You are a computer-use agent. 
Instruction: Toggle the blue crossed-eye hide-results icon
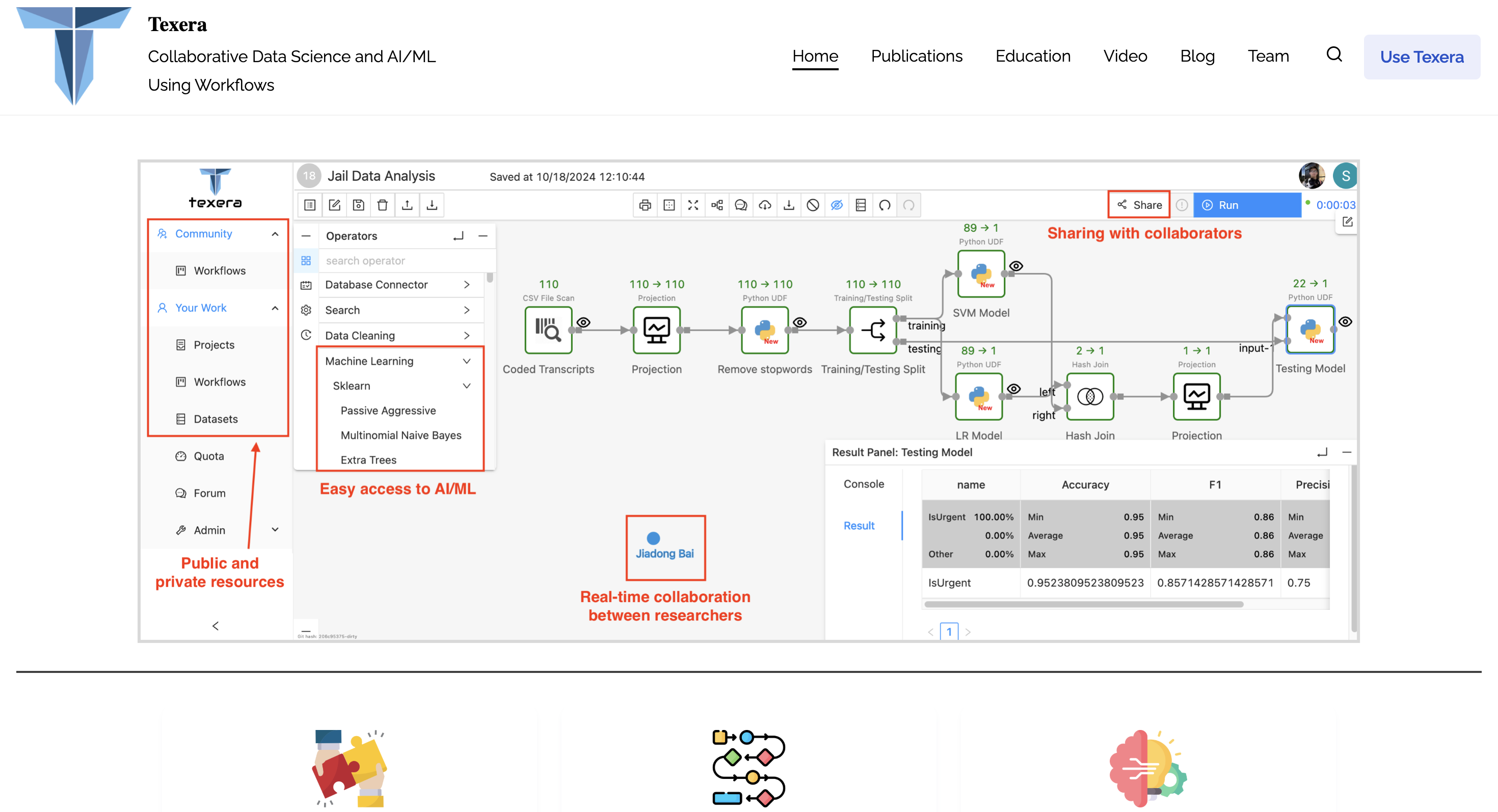click(x=837, y=205)
